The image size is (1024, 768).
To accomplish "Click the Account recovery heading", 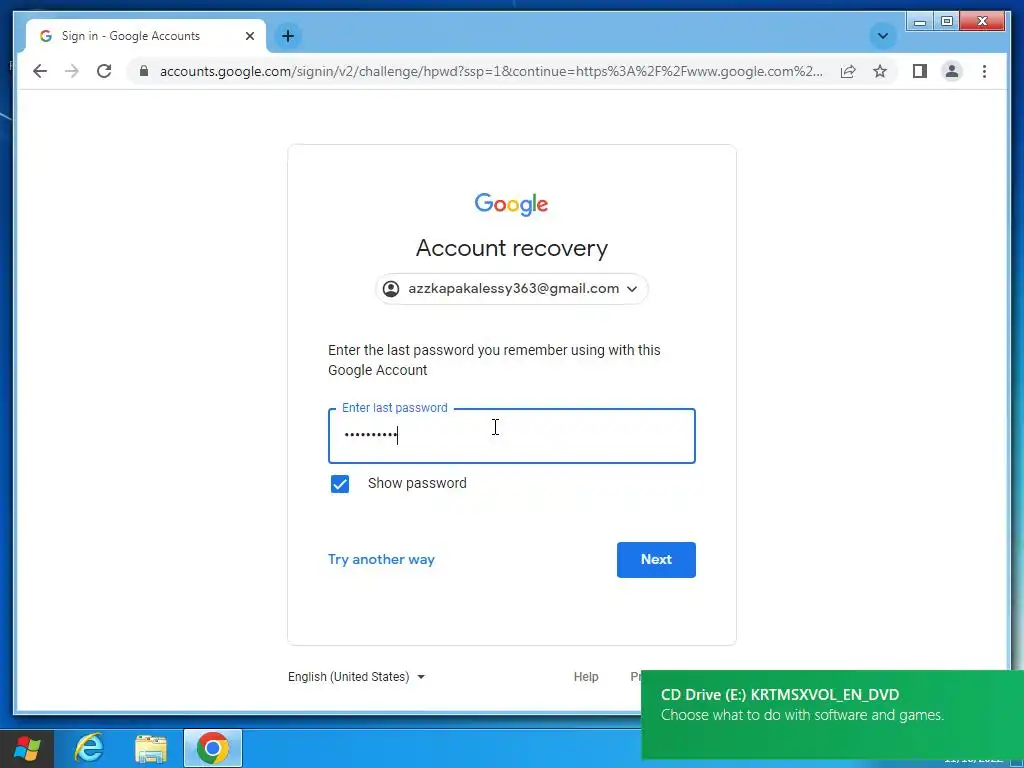I will click(512, 248).
